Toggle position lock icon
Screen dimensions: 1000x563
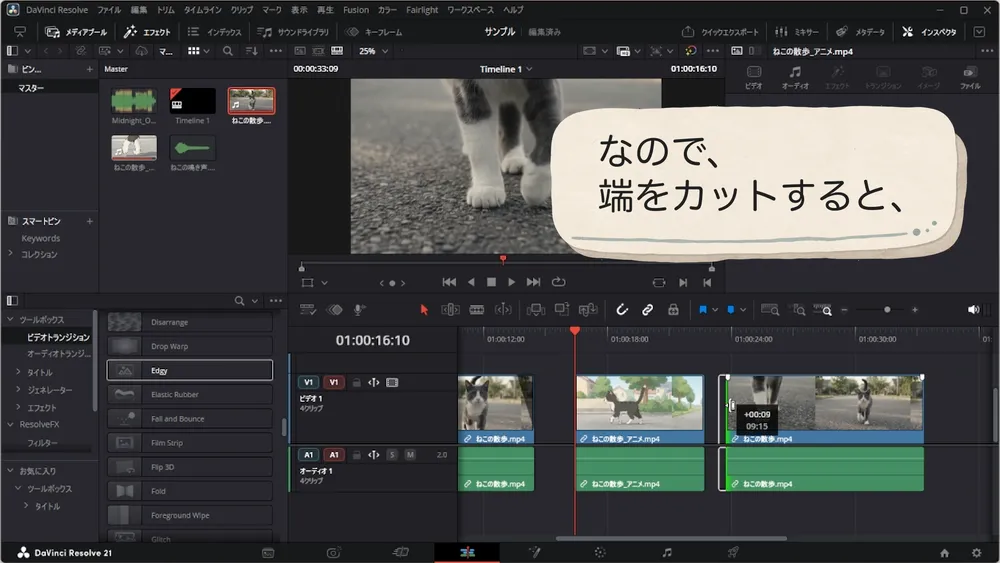point(673,310)
